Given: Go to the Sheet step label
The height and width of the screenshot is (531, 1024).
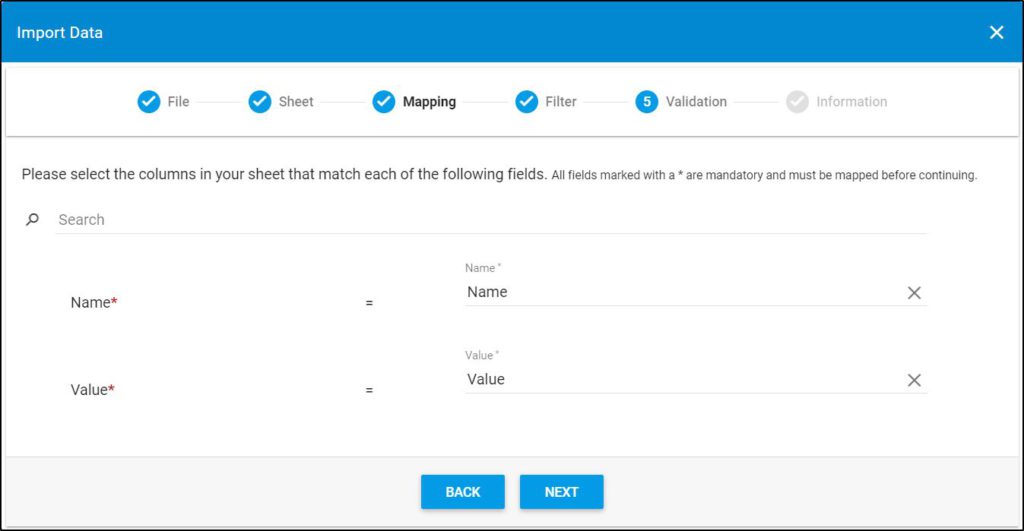Looking at the screenshot, I should 296,101.
